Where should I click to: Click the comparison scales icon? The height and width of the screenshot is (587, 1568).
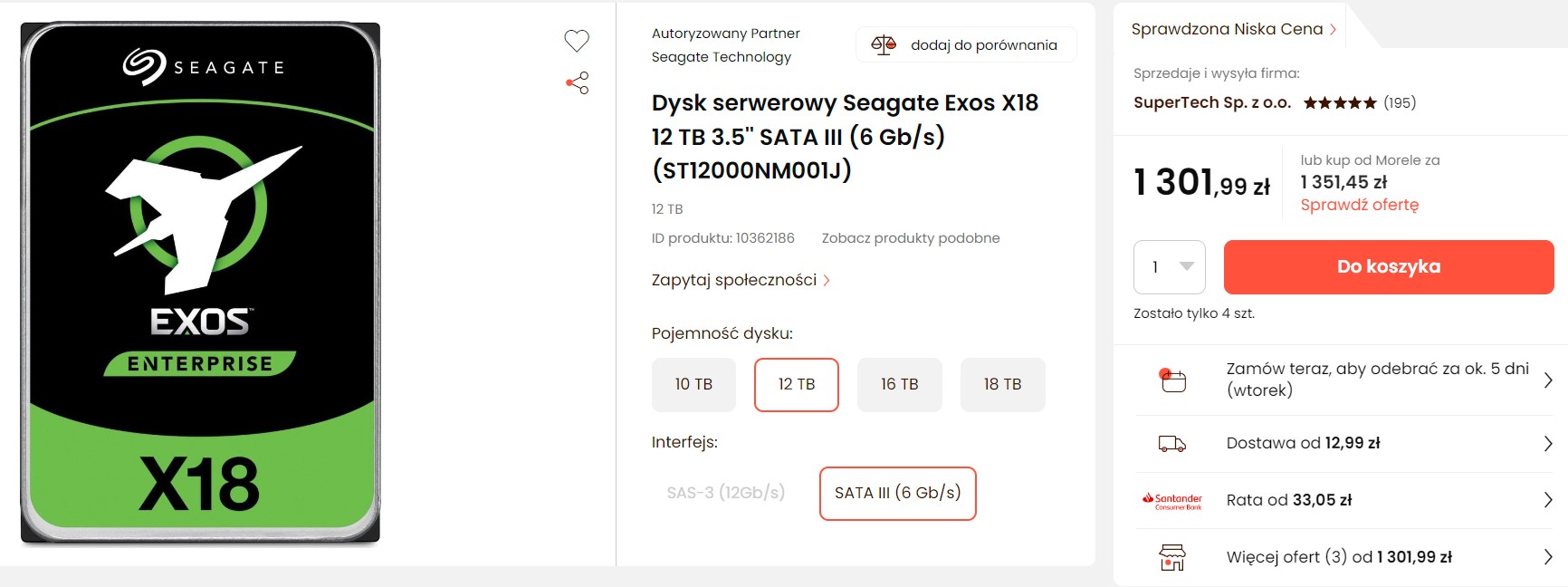pos(884,44)
